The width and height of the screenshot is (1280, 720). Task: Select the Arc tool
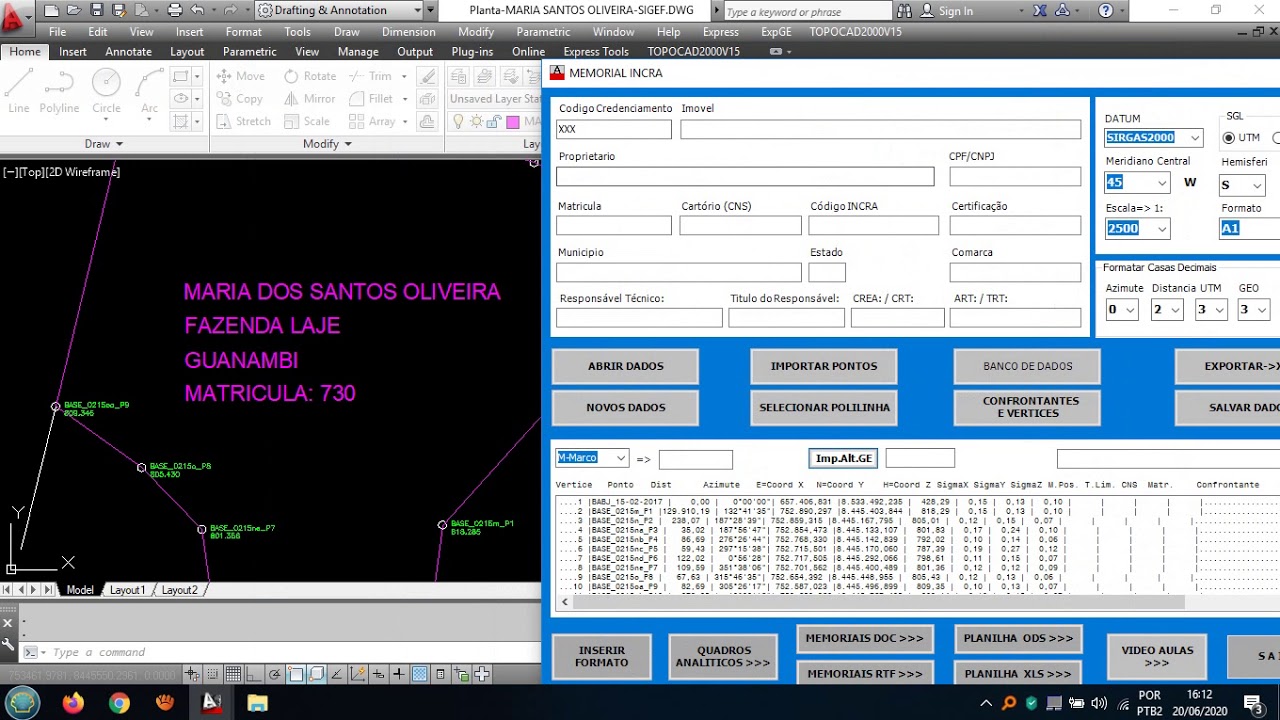click(149, 92)
